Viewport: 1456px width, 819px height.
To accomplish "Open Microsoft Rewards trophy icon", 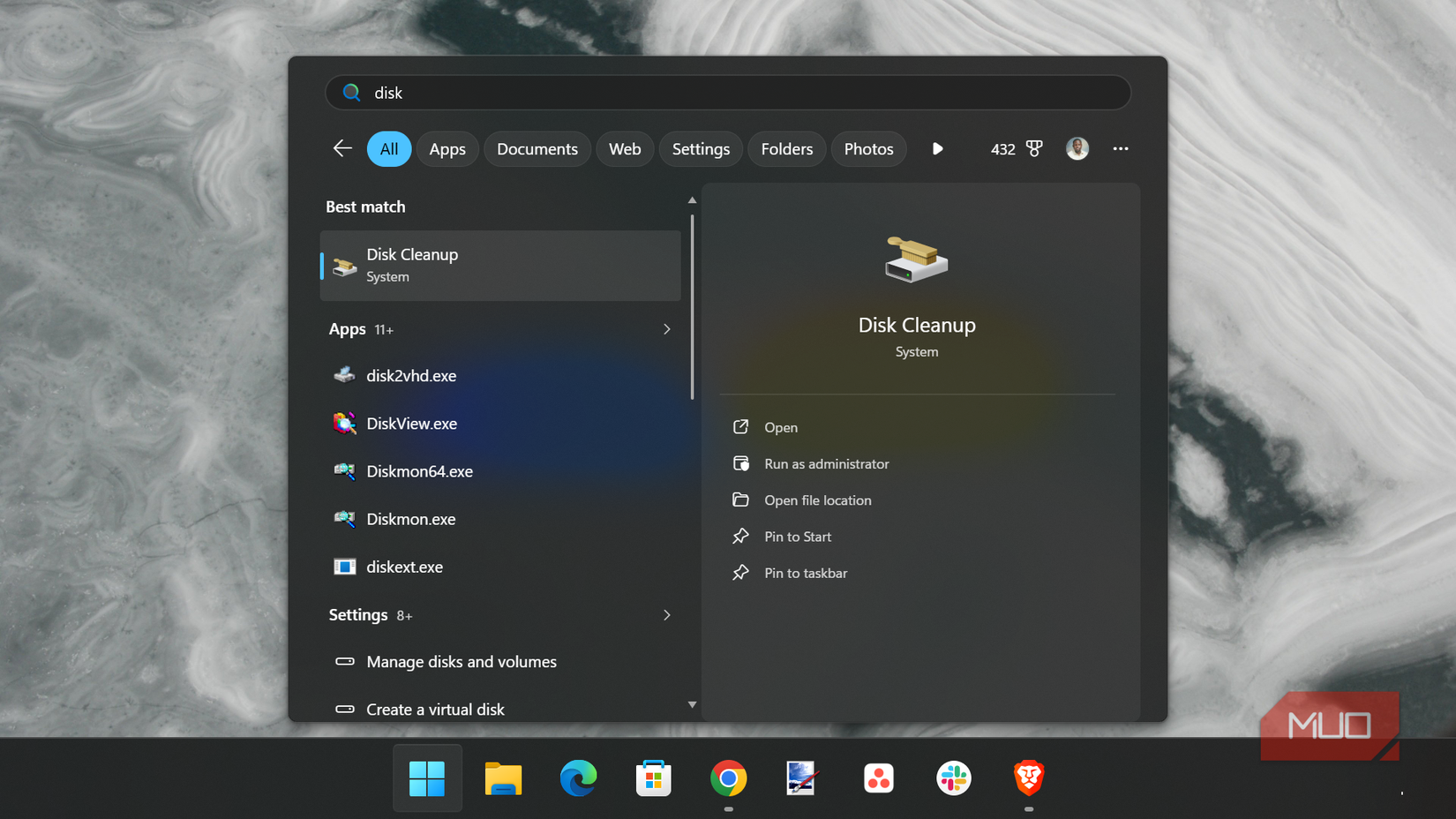I will pos(1034,149).
